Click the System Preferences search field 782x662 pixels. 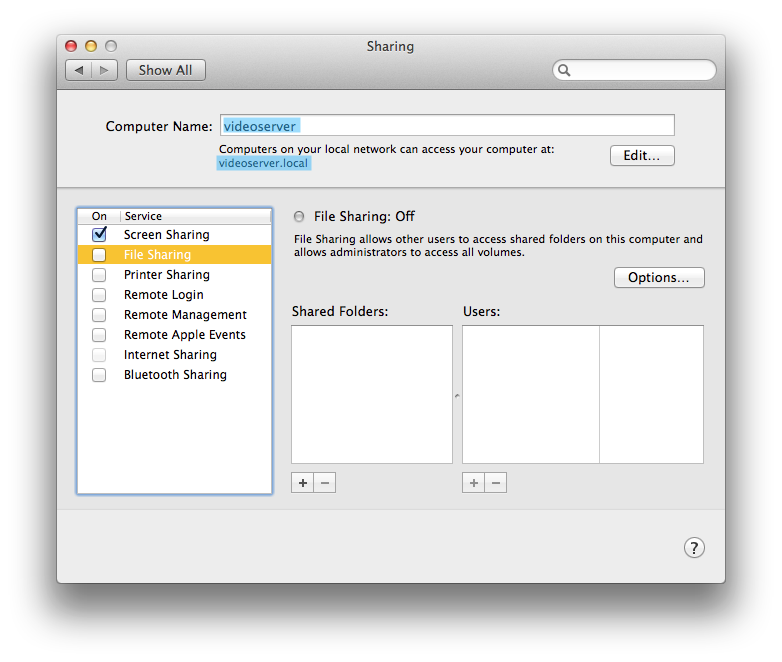click(634, 70)
